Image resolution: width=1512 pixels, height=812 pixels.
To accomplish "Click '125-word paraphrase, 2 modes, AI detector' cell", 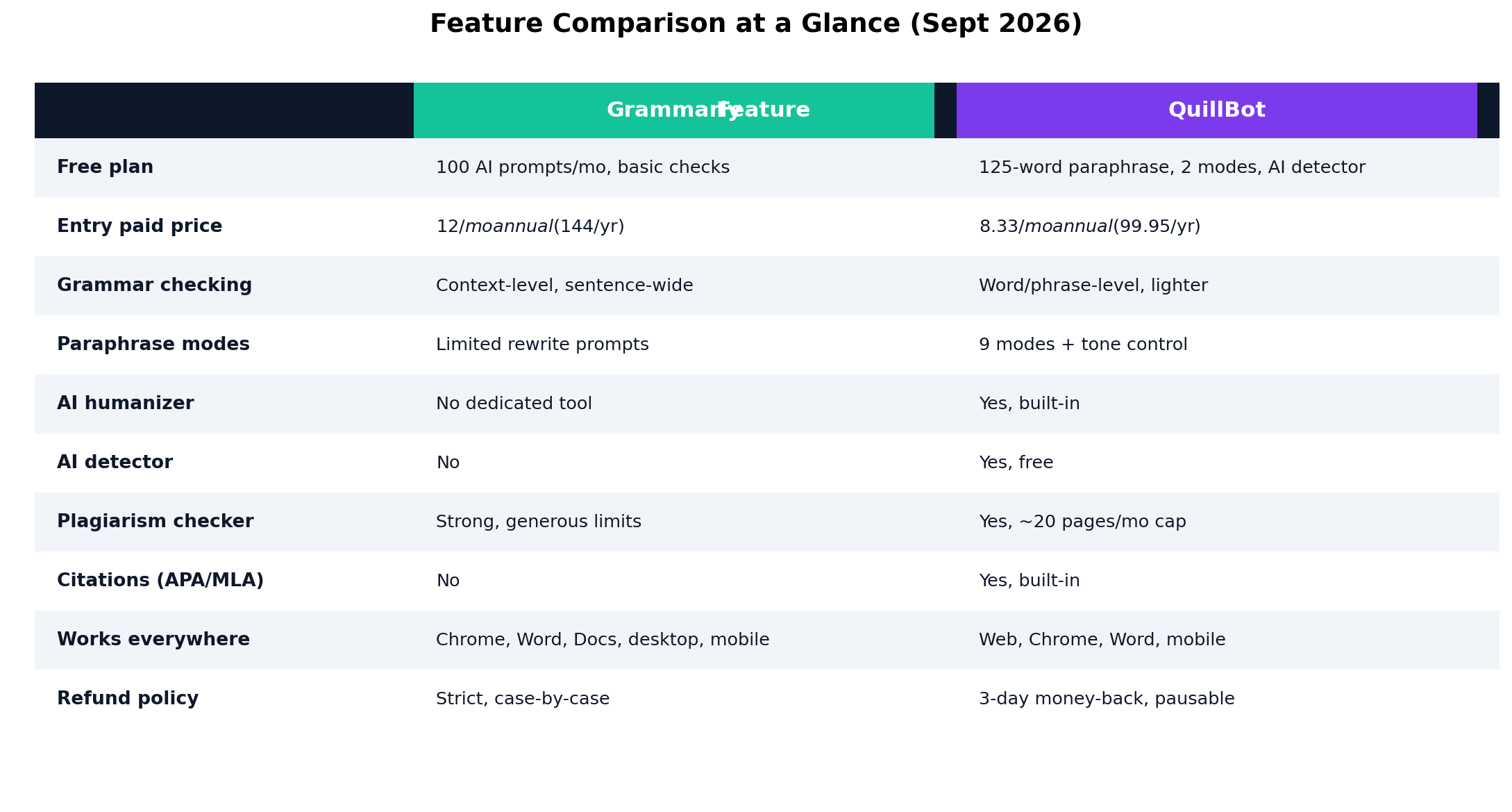I will [1172, 167].
